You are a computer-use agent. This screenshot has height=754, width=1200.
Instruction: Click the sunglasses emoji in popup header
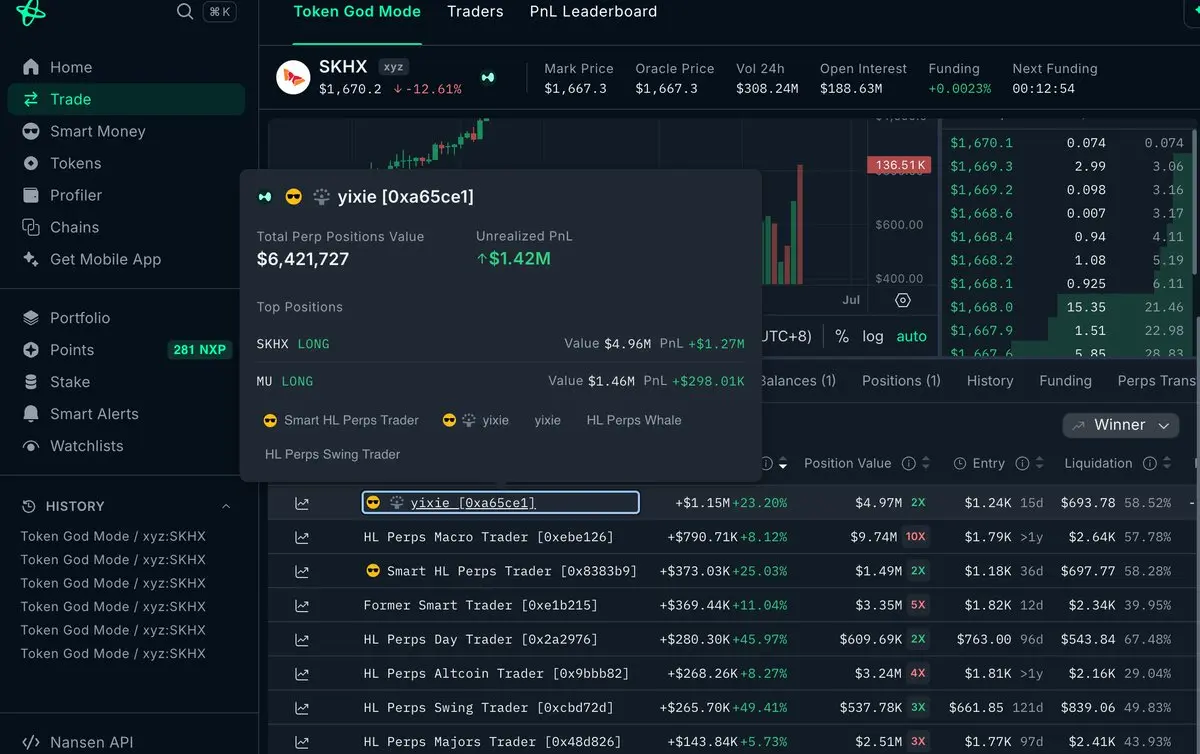tap(293, 197)
